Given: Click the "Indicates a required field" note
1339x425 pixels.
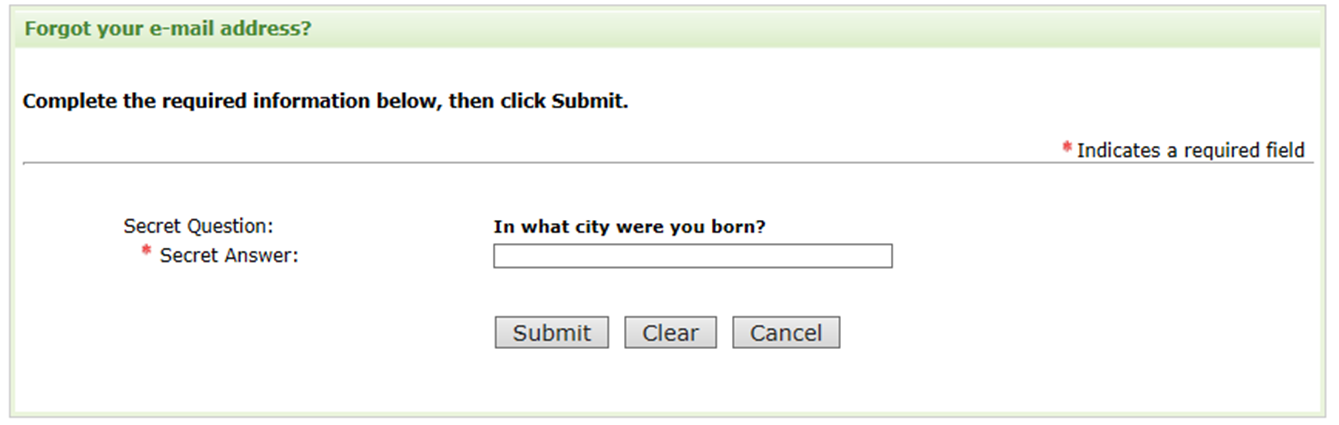Looking at the screenshot, I should click(1190, 151).
